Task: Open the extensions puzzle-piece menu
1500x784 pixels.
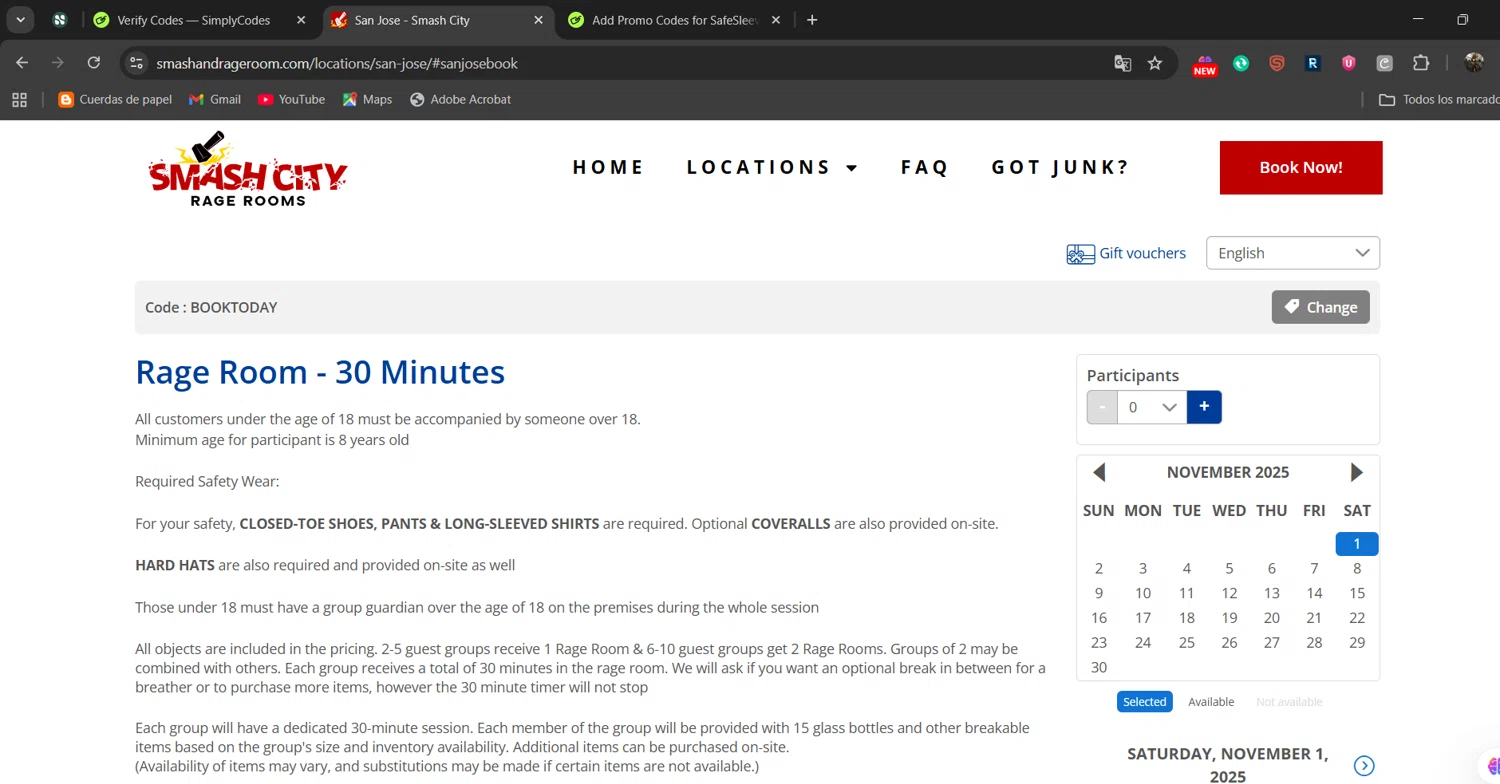Action: tap(1421, 63)
